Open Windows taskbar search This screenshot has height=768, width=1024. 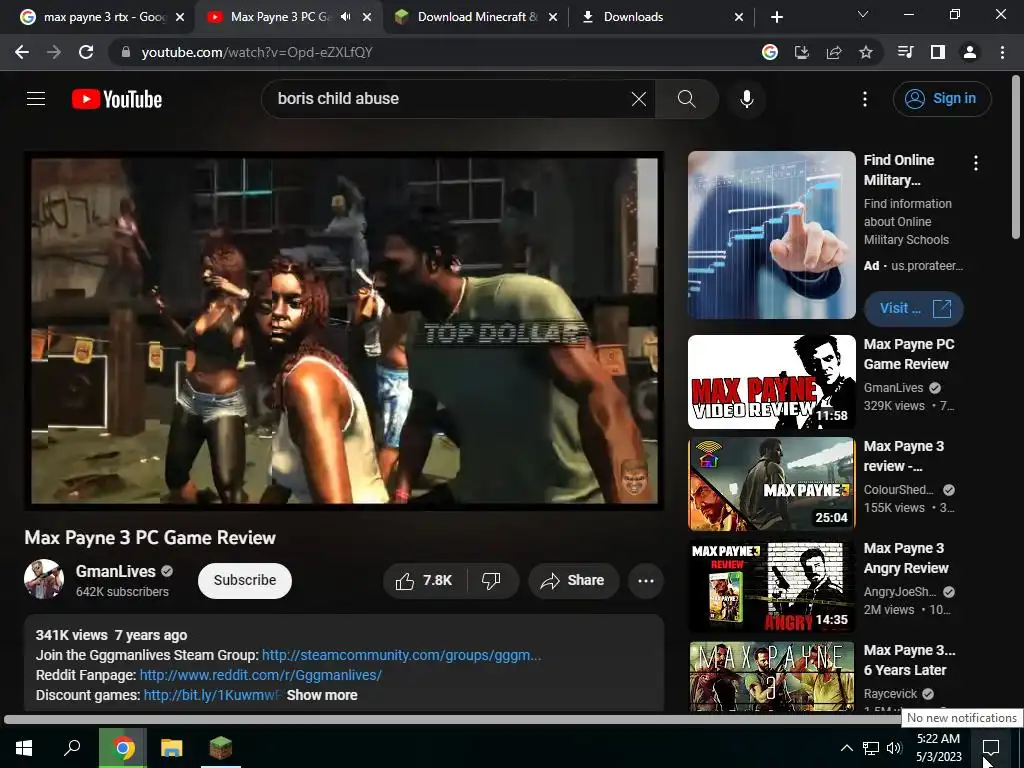tap(72, 748)
